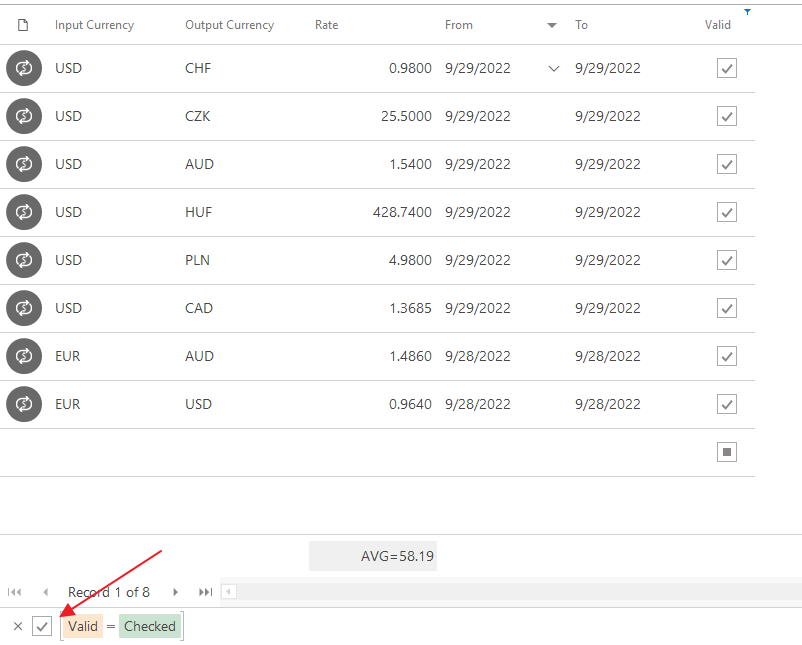Sort by Rate column header
Viewport: 802px width, 645px height.
point(327,25)
